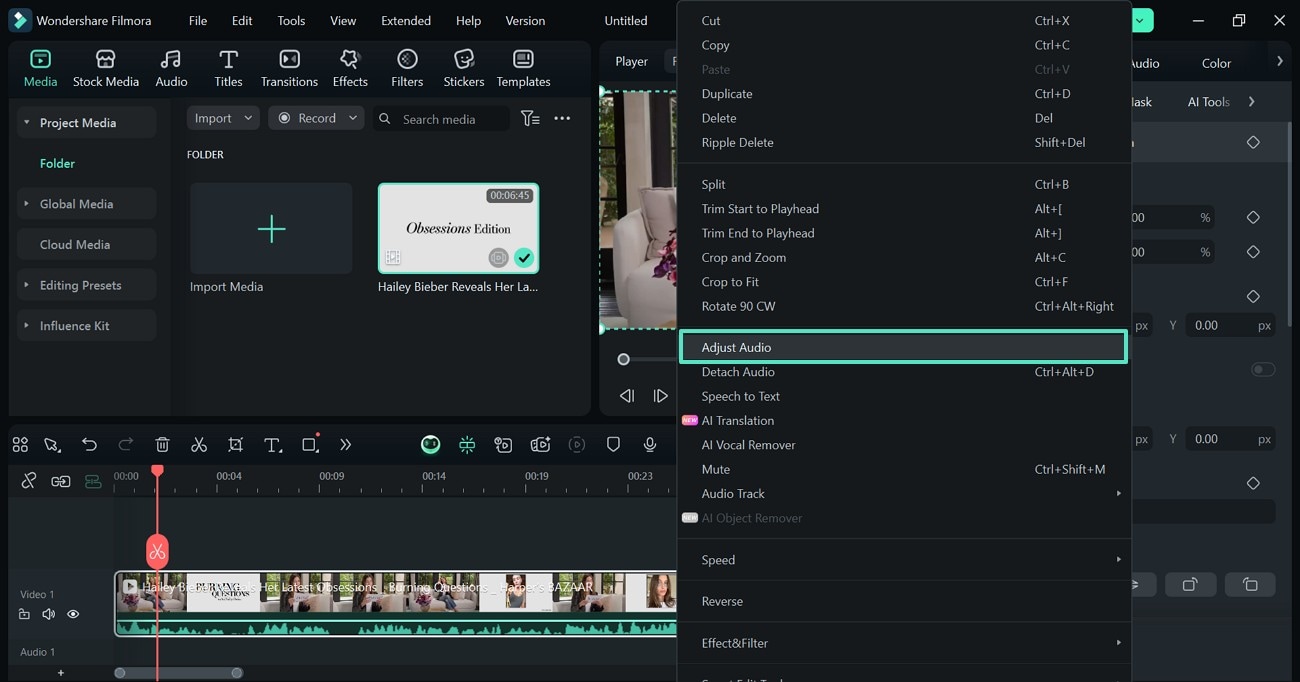Select the split scissors tool in the toolbar
1300x682 pixels.
[199, 444]
